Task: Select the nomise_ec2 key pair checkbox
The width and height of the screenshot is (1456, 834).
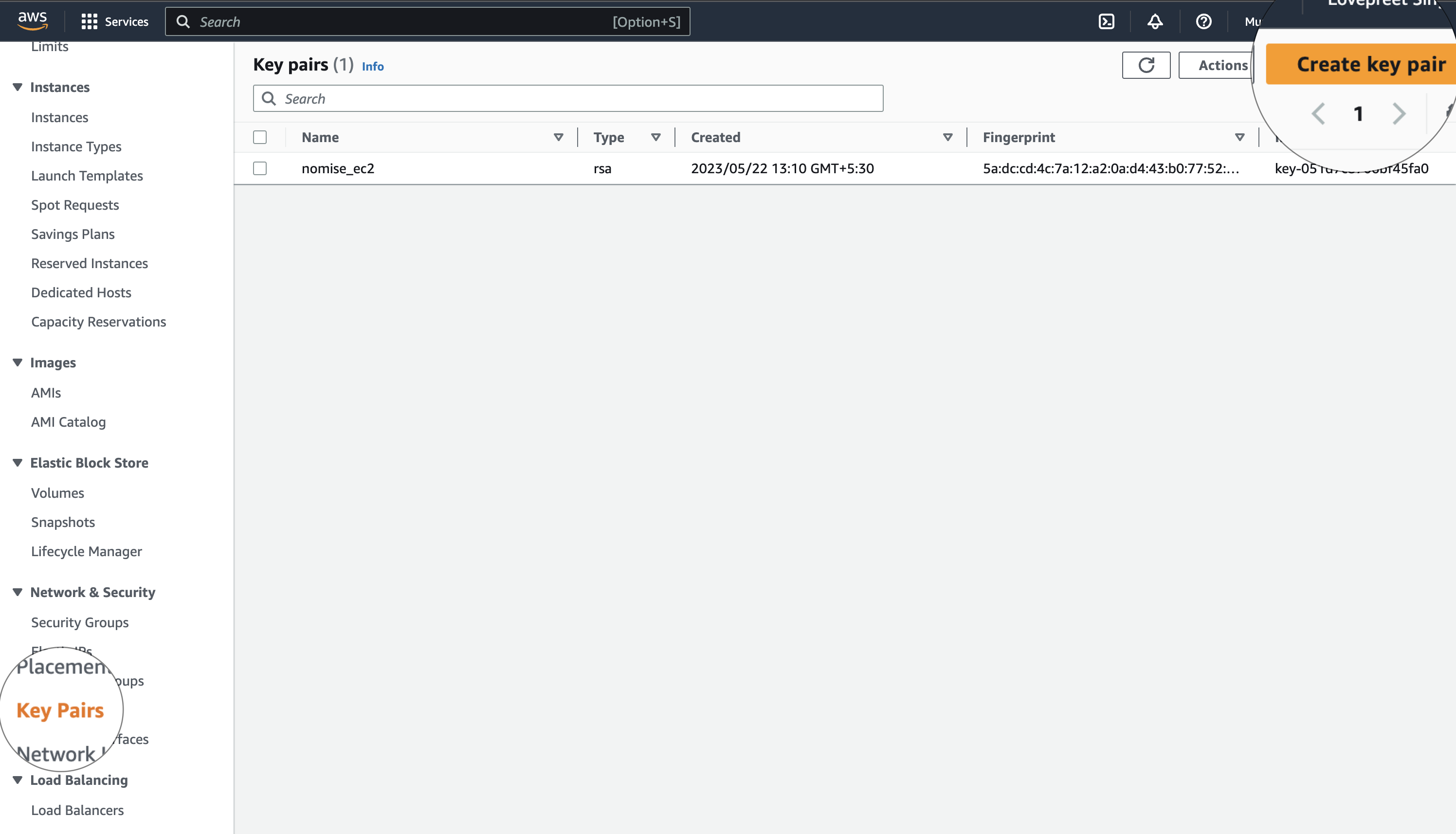Action: 260,168
